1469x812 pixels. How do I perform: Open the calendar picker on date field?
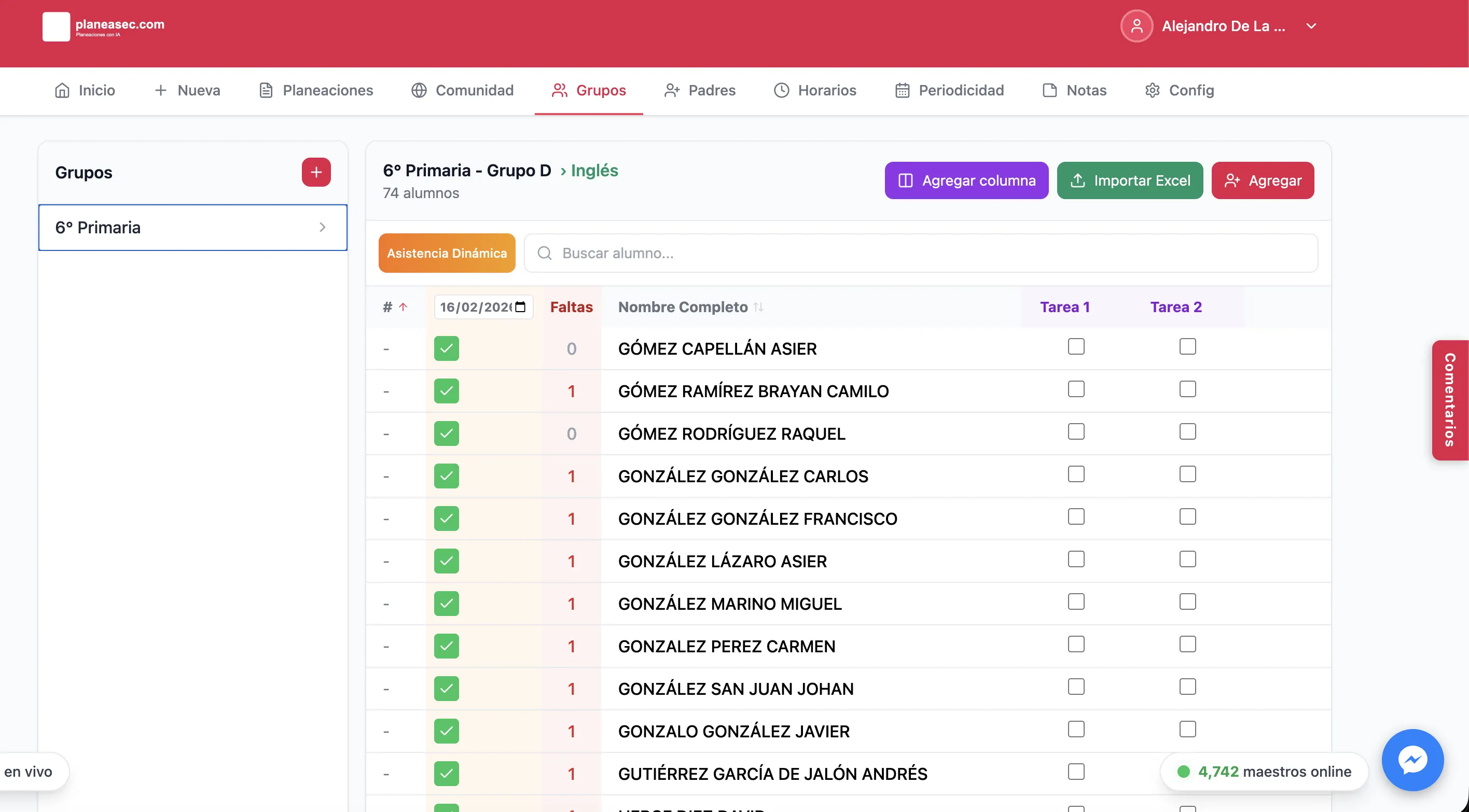pos(520,307)
